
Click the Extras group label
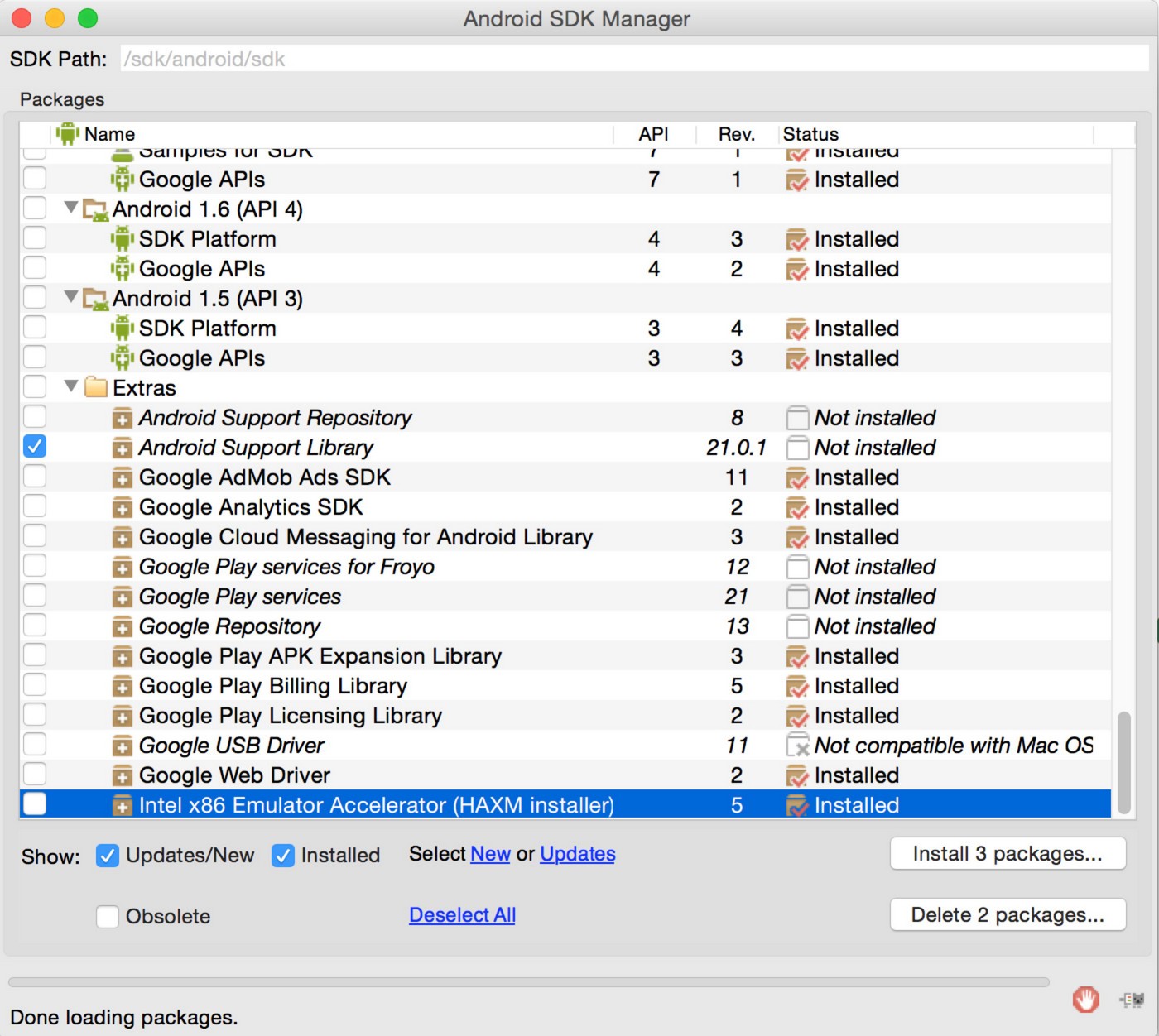point(144,388)
